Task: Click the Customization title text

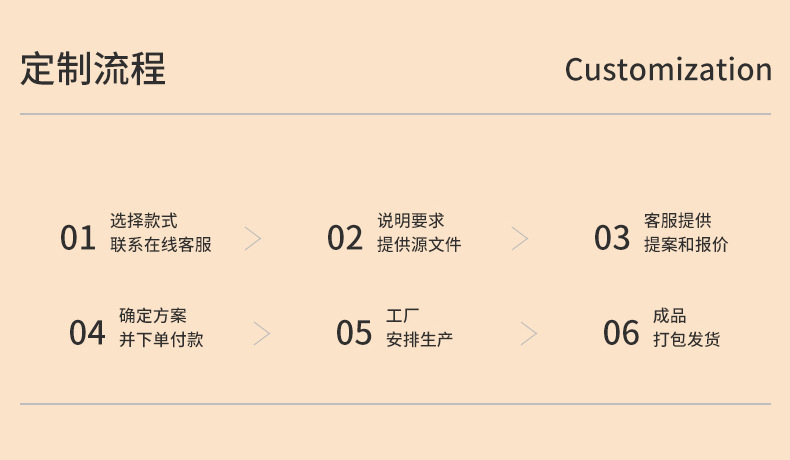Action: [x=668, y=70]
